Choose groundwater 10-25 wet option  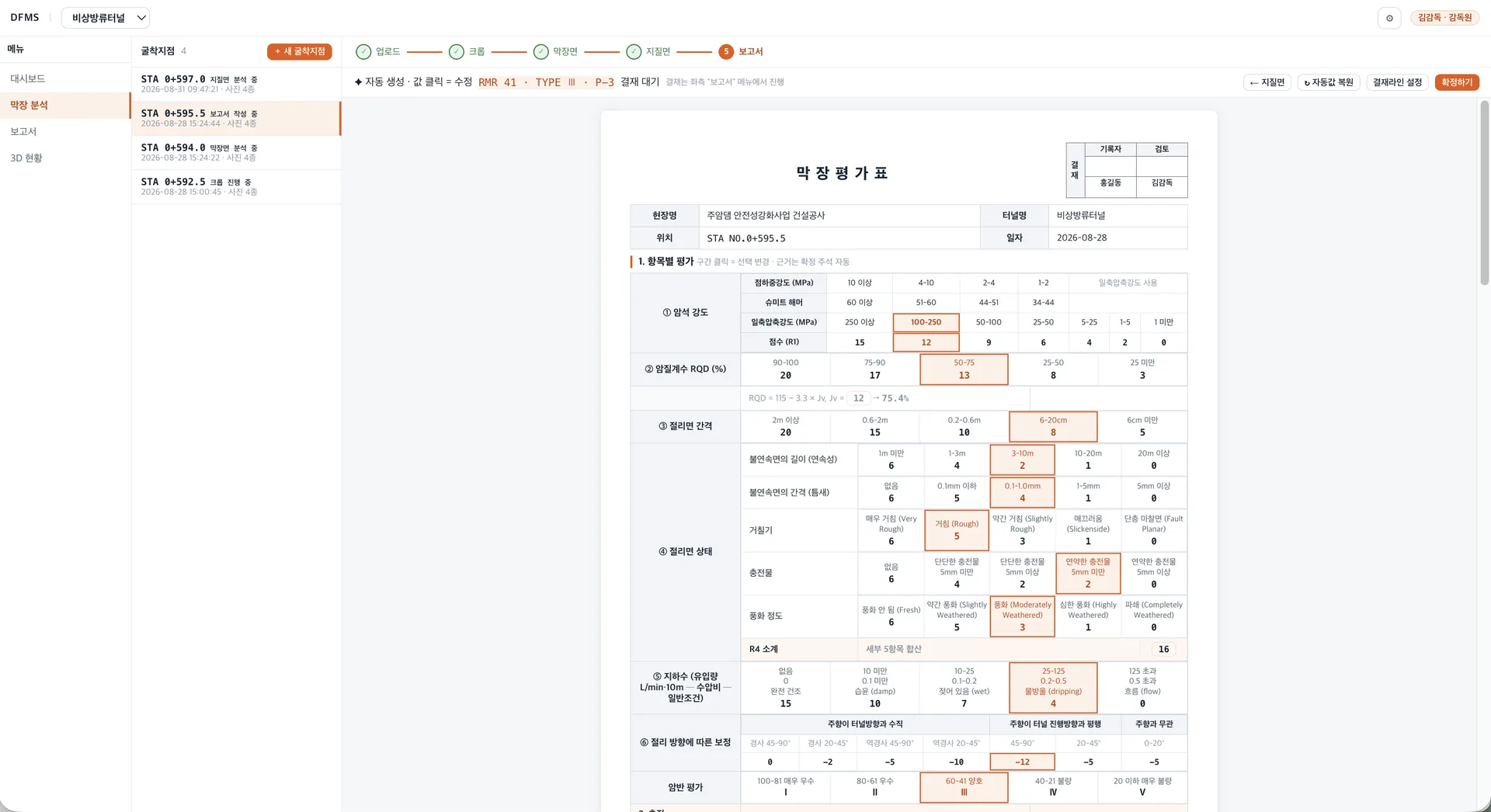tap(964, 687)
